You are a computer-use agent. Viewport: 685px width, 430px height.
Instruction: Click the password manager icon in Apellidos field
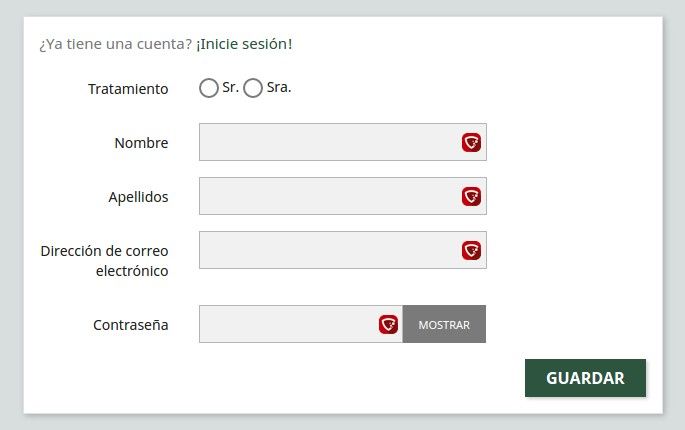click(x=471, y=196)
